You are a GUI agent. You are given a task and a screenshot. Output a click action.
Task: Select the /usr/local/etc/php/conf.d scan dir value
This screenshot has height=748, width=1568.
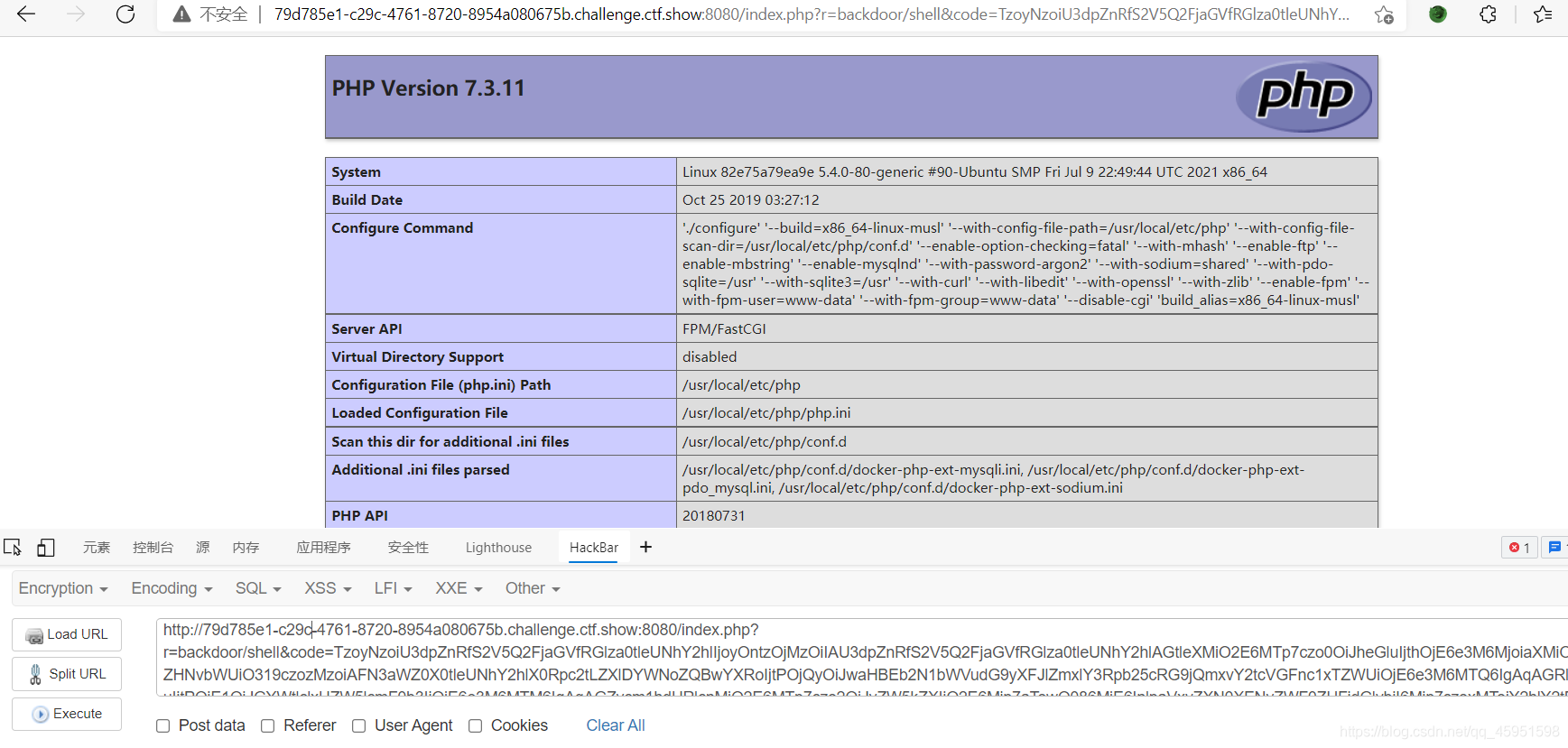coord(765,442)
